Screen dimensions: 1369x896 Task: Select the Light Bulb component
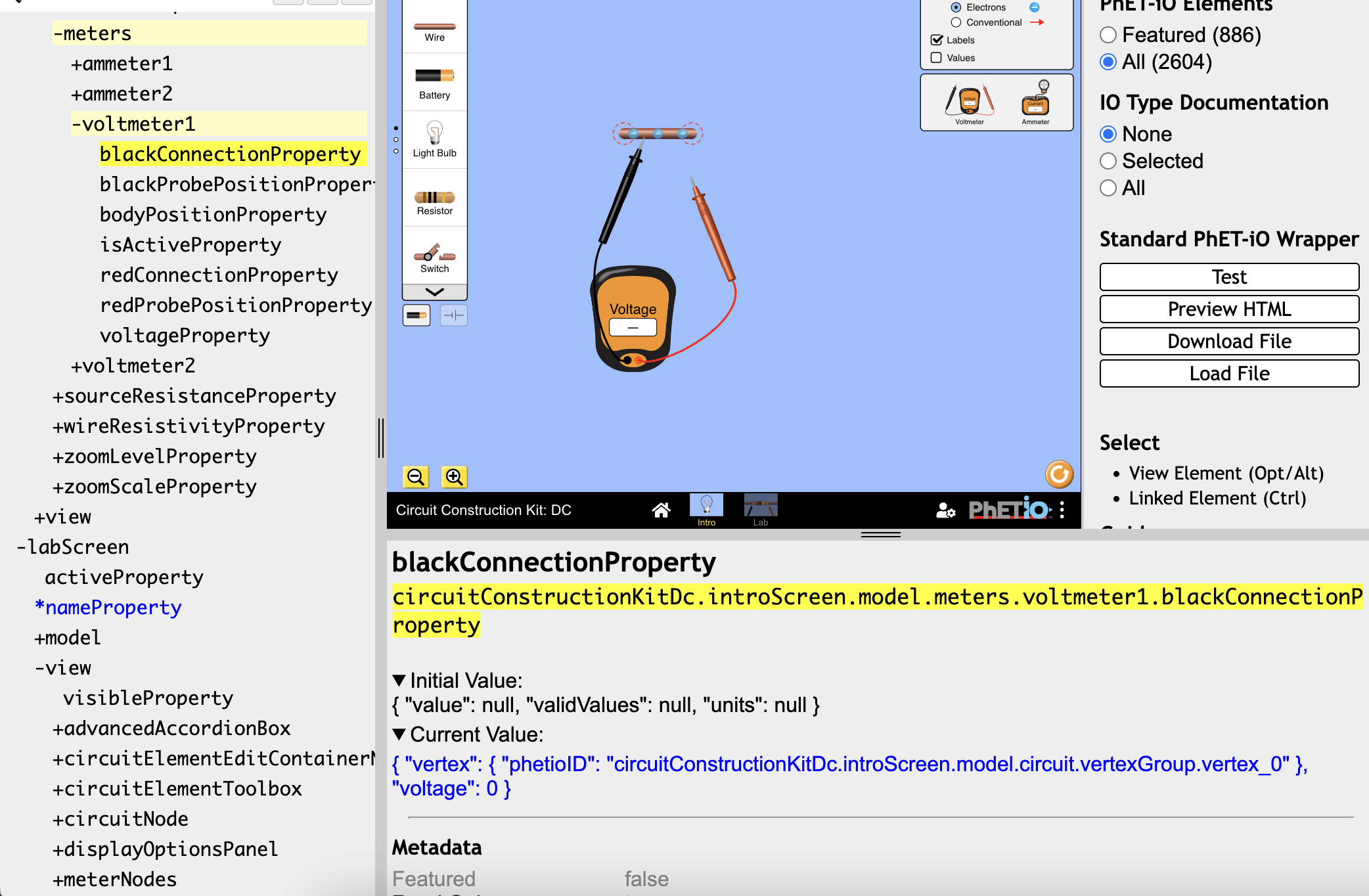pyautogui.click(x=434, y=138)
